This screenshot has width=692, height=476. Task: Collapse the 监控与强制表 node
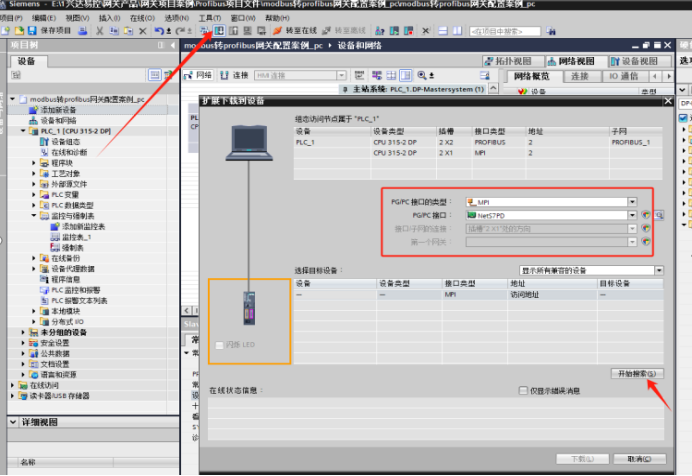pos(34,216)
